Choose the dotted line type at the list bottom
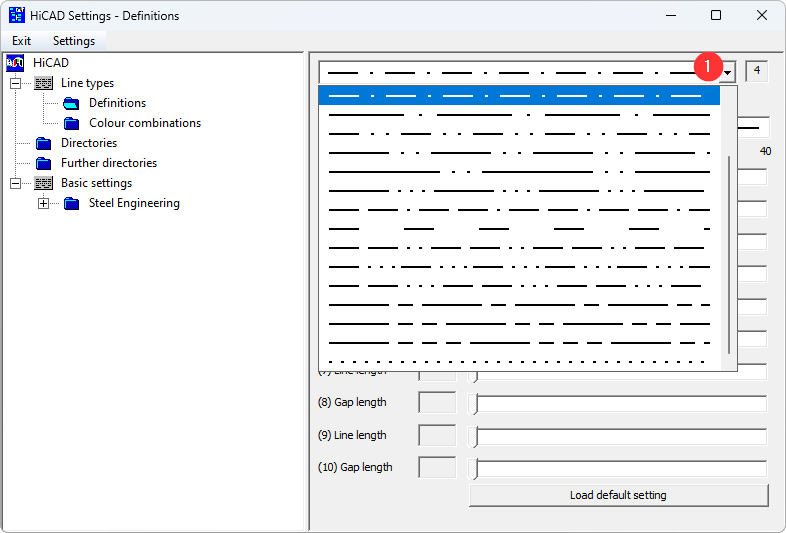Image resolution: width=786 pixels, height=533 pixels. (519, 362)
